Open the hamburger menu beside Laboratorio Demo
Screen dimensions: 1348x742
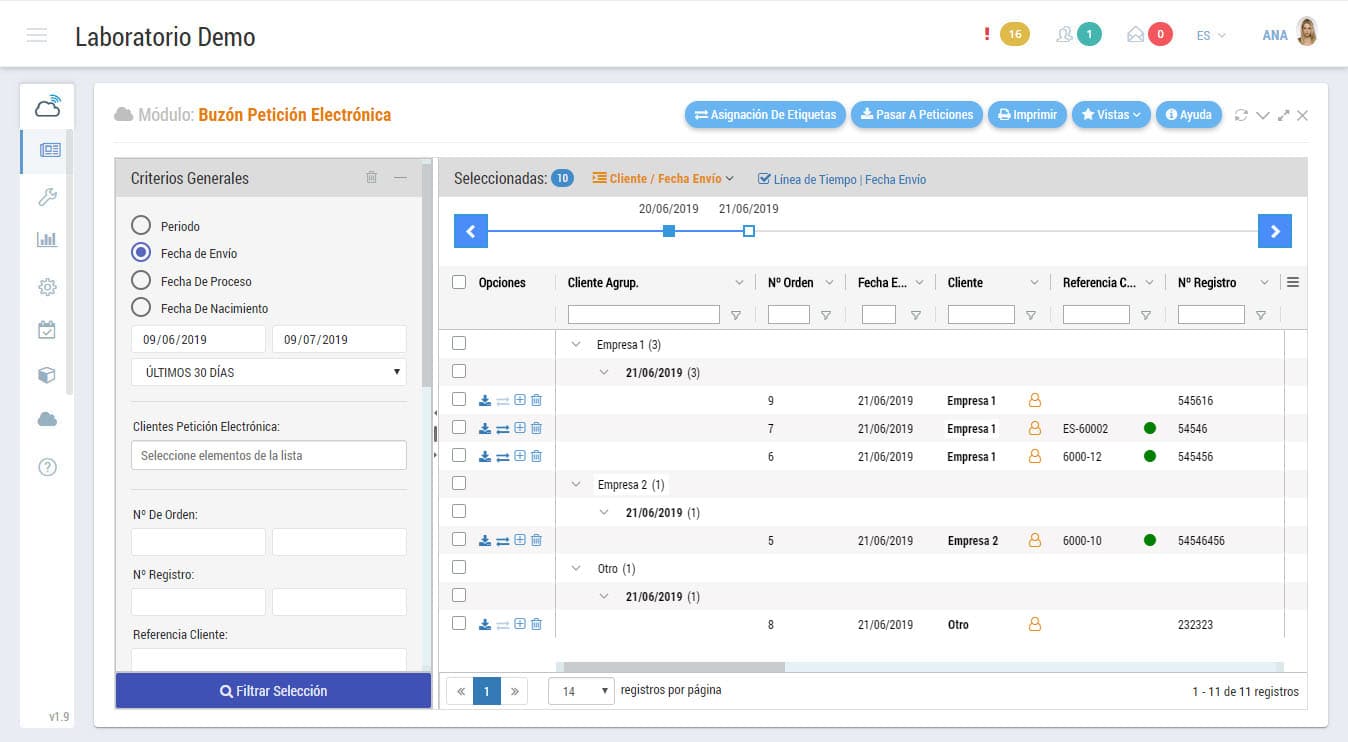coord(37,36)
